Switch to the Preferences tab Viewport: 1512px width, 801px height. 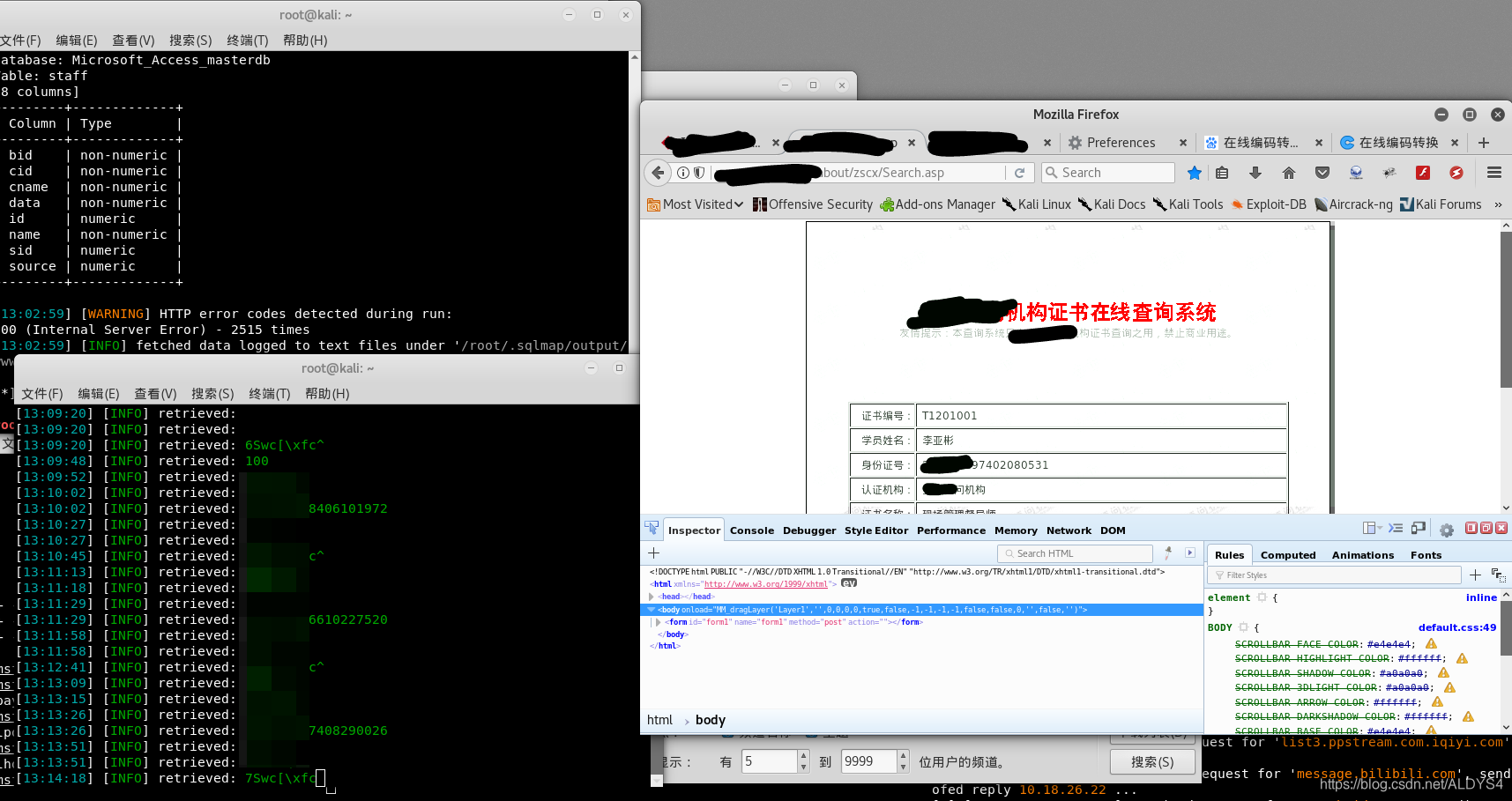pyautogui.click(x=1120, y=143)
